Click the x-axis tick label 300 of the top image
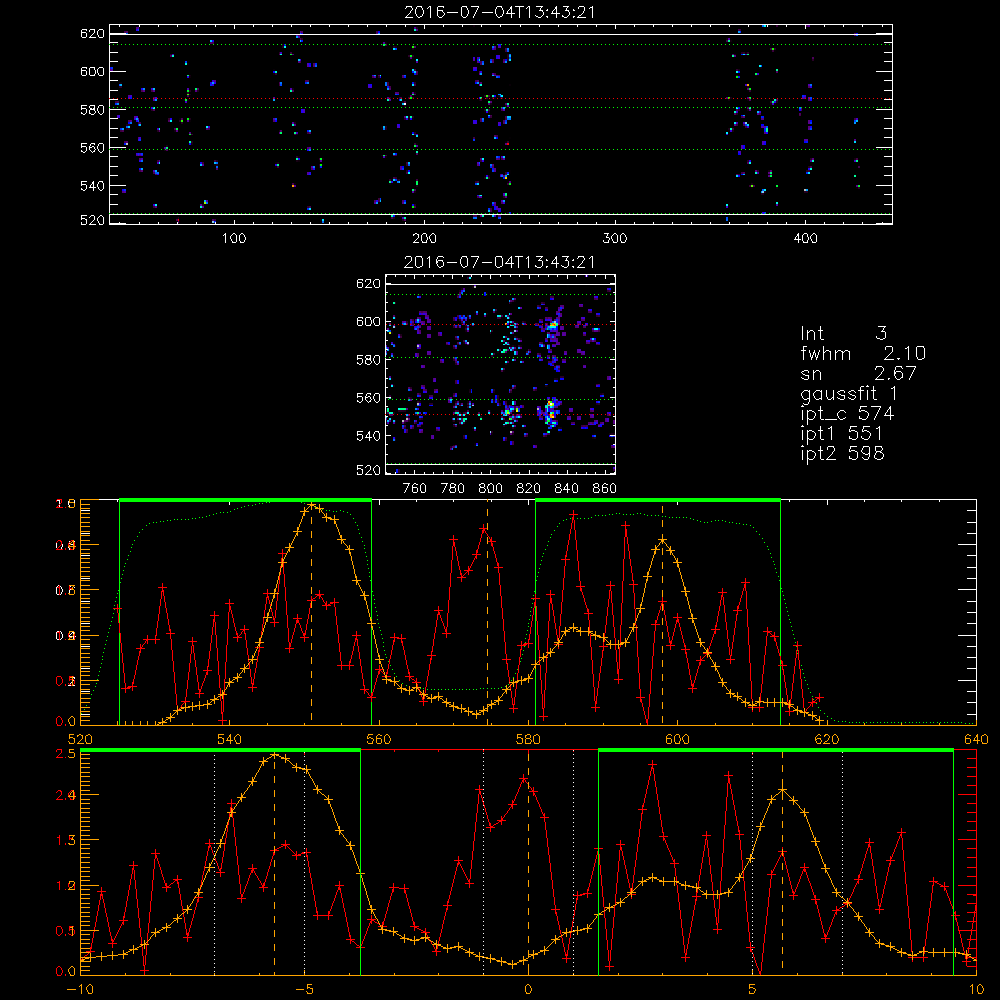This screenshot has width=1000, height=1000. 615,239
